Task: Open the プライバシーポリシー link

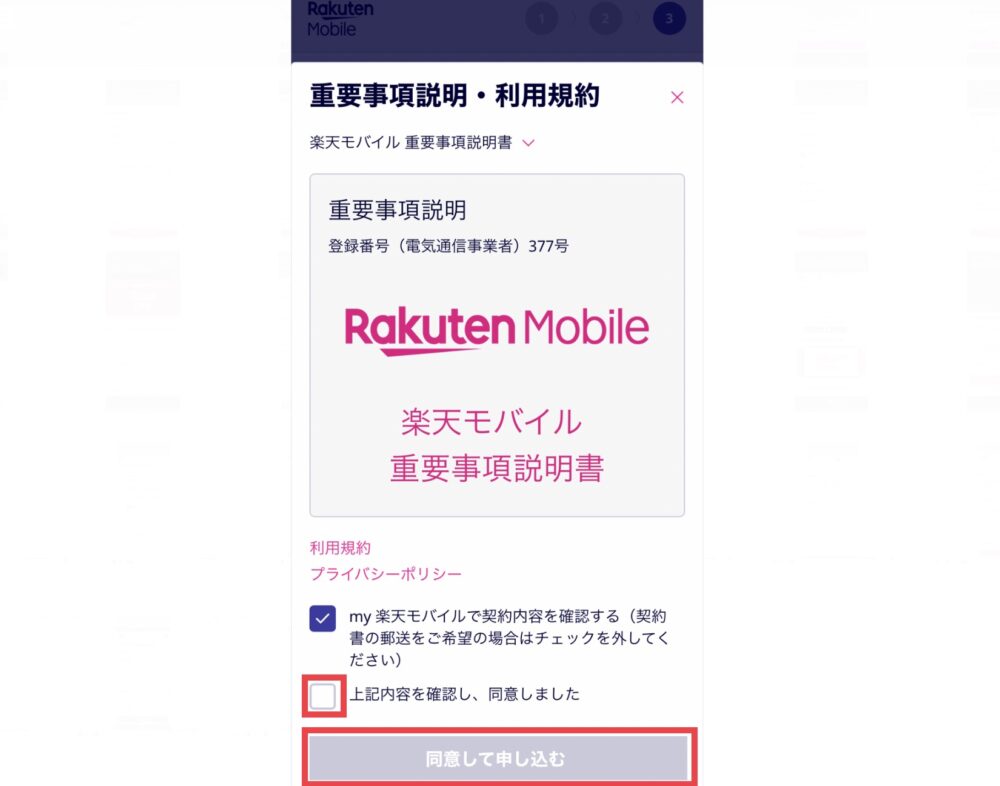Action: [x=385, y=574]
